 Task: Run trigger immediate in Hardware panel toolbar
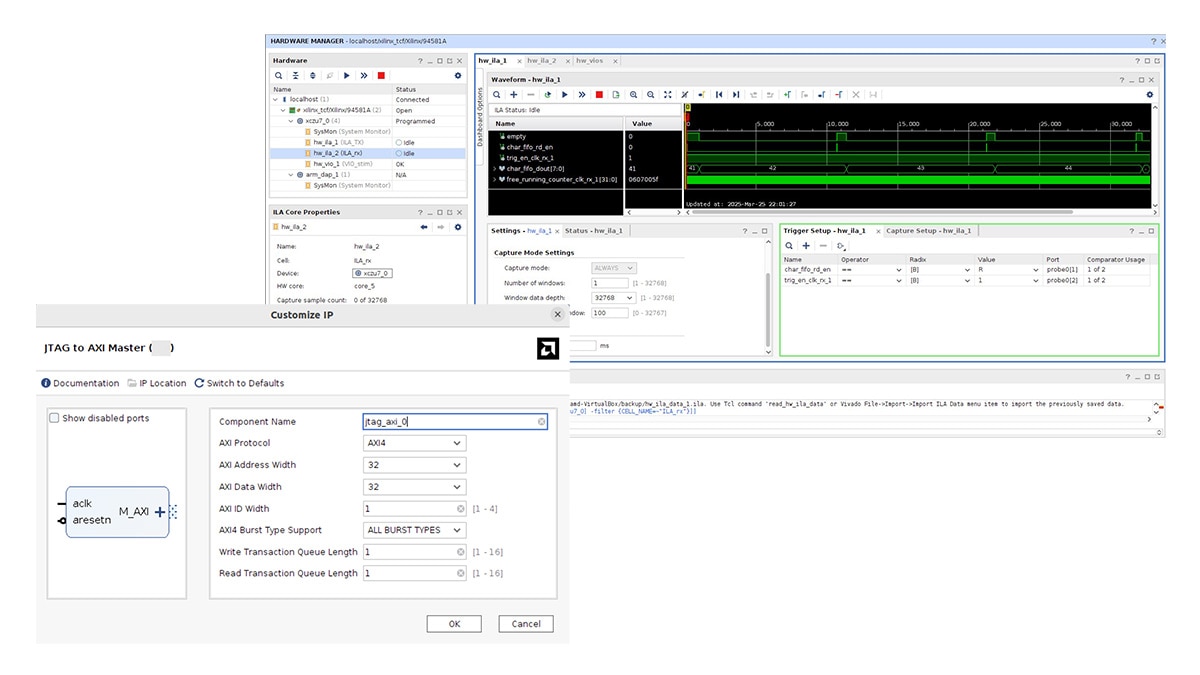(364, 75)
